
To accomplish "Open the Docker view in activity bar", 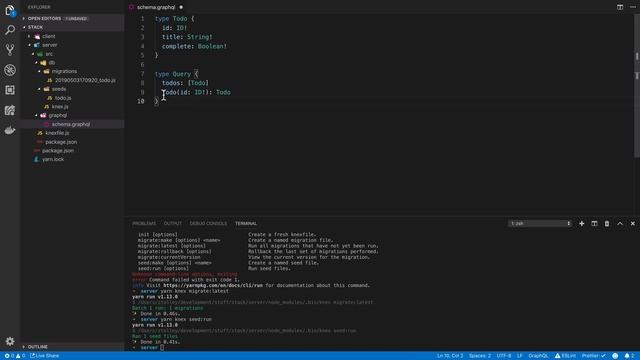I will click(x=10, y=130).
